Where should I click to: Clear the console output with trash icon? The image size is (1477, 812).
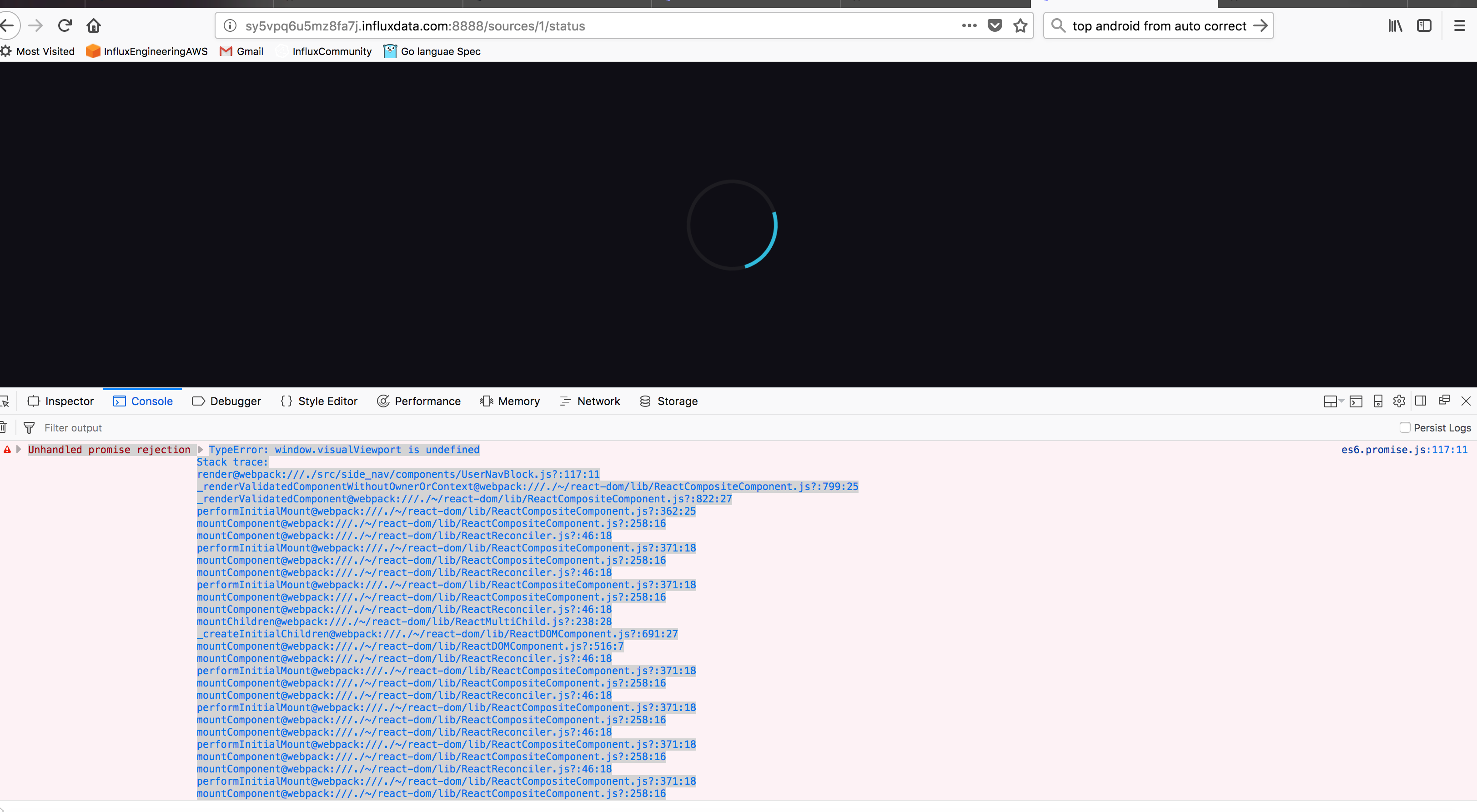[4, 426]
